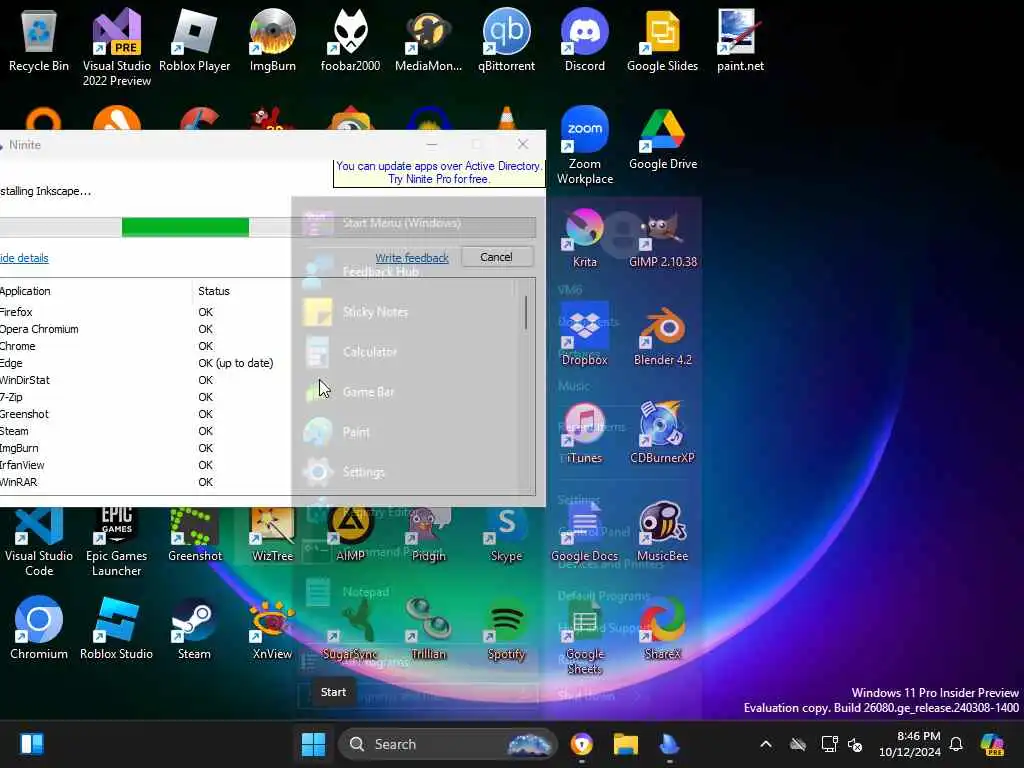This screenshot has height=768, width=1024.
Task: Open the Discord desktop icon
Action: pyautogui.click(x=584, y=40)
